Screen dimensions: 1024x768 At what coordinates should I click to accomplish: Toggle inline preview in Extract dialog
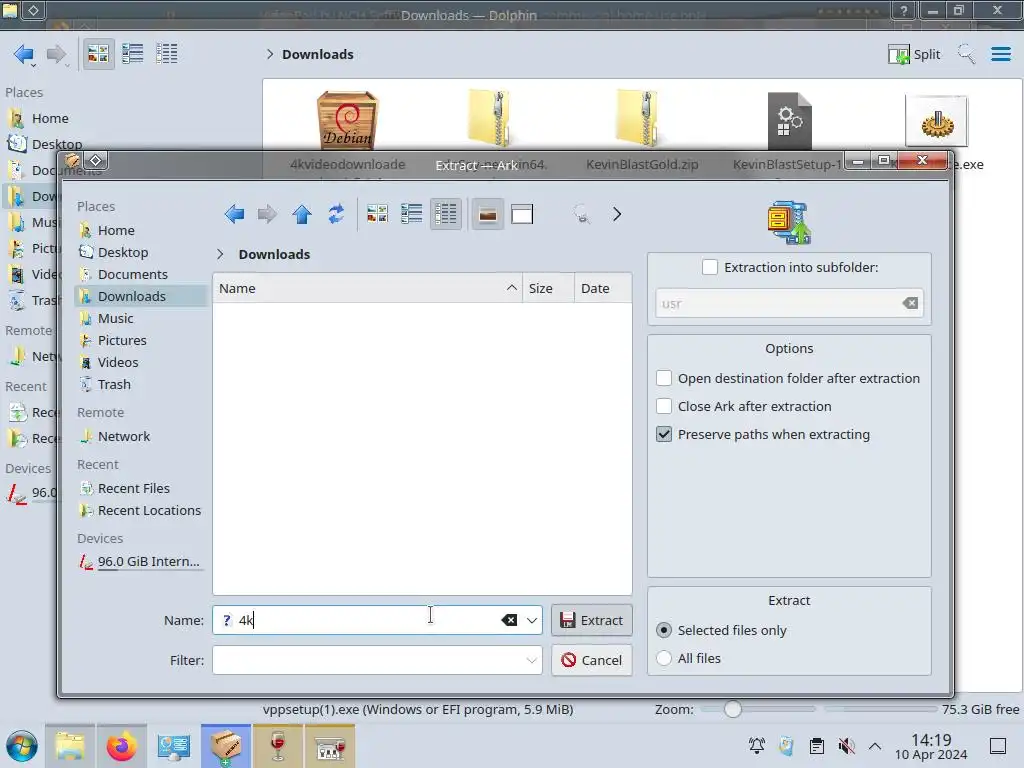(487, 214)
